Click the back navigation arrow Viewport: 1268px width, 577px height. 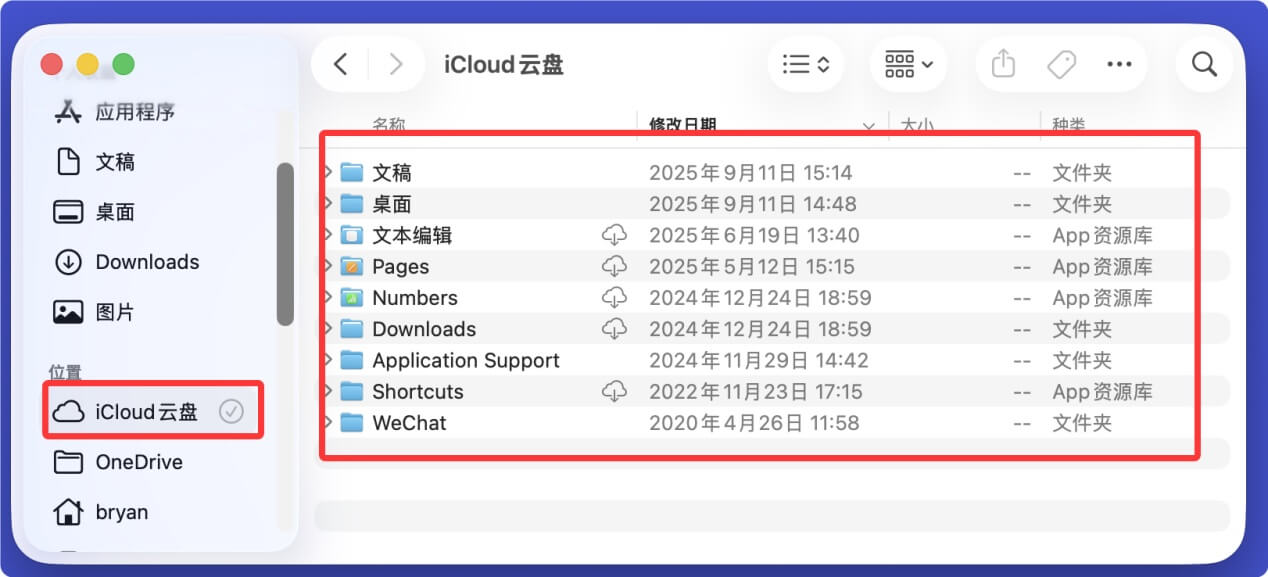339,63
